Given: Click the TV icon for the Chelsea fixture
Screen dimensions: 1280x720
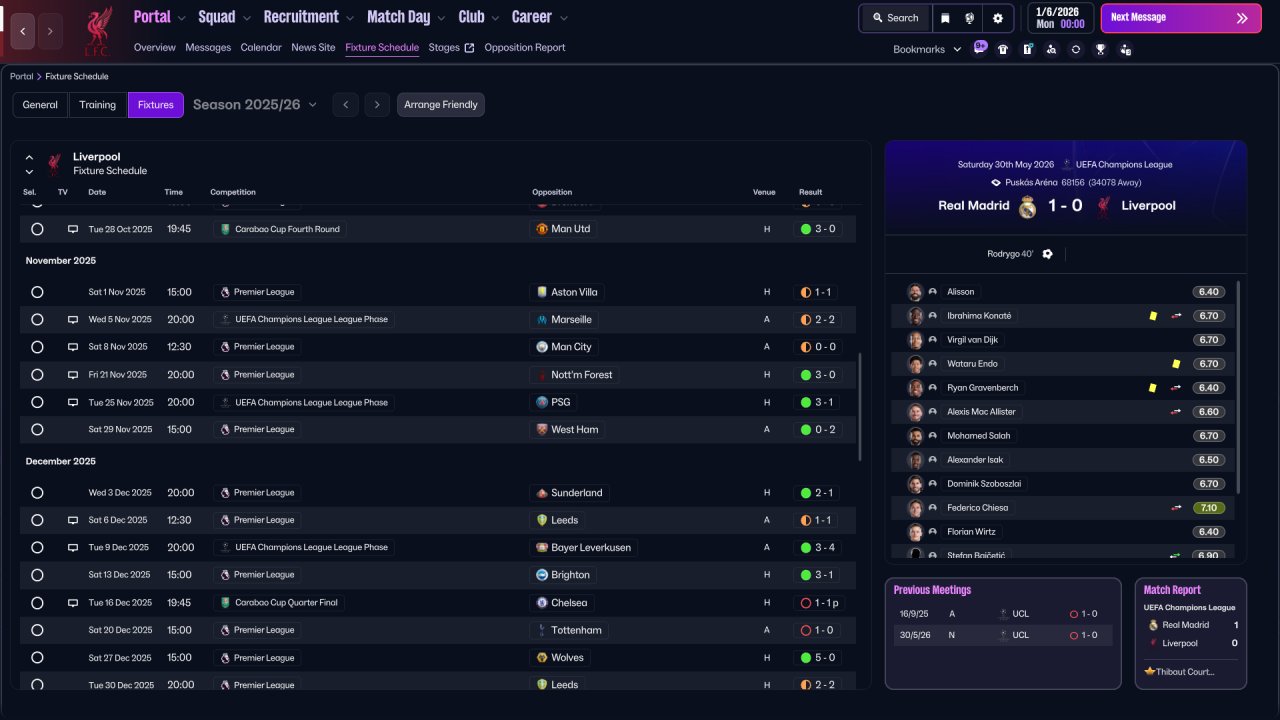Looking at the screenshot, I should click(x=73, y=603).
